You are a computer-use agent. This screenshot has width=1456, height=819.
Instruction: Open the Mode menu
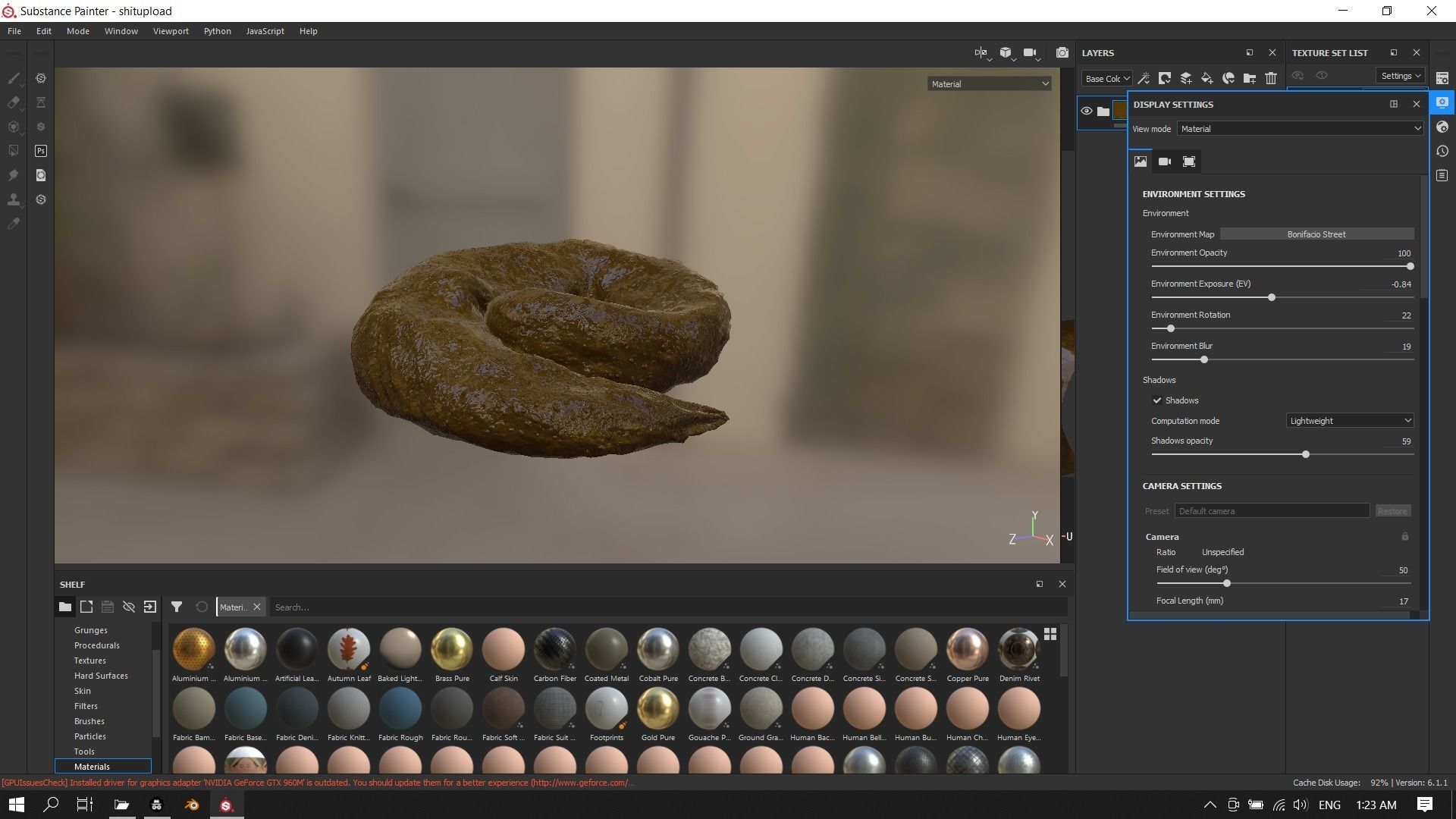click(78, 31)
